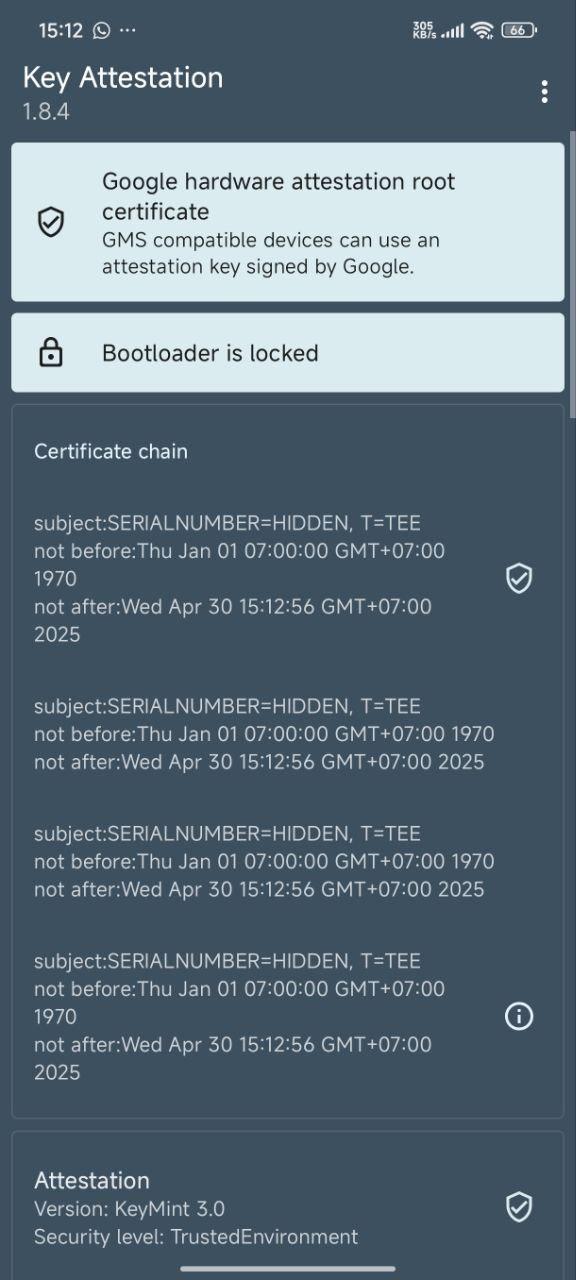The image size is (576, 1280).
Task: Tap the shield icon beside the Attestation section
Action: (x=519, y=1207)
